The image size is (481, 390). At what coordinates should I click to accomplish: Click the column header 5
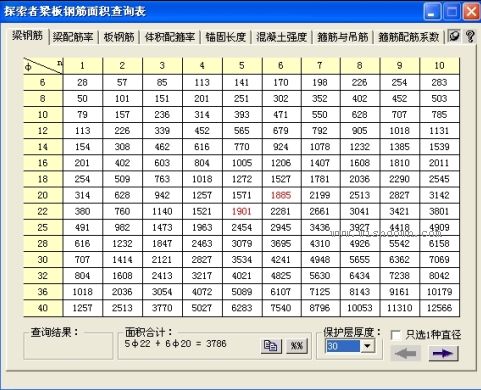(242, 66)
